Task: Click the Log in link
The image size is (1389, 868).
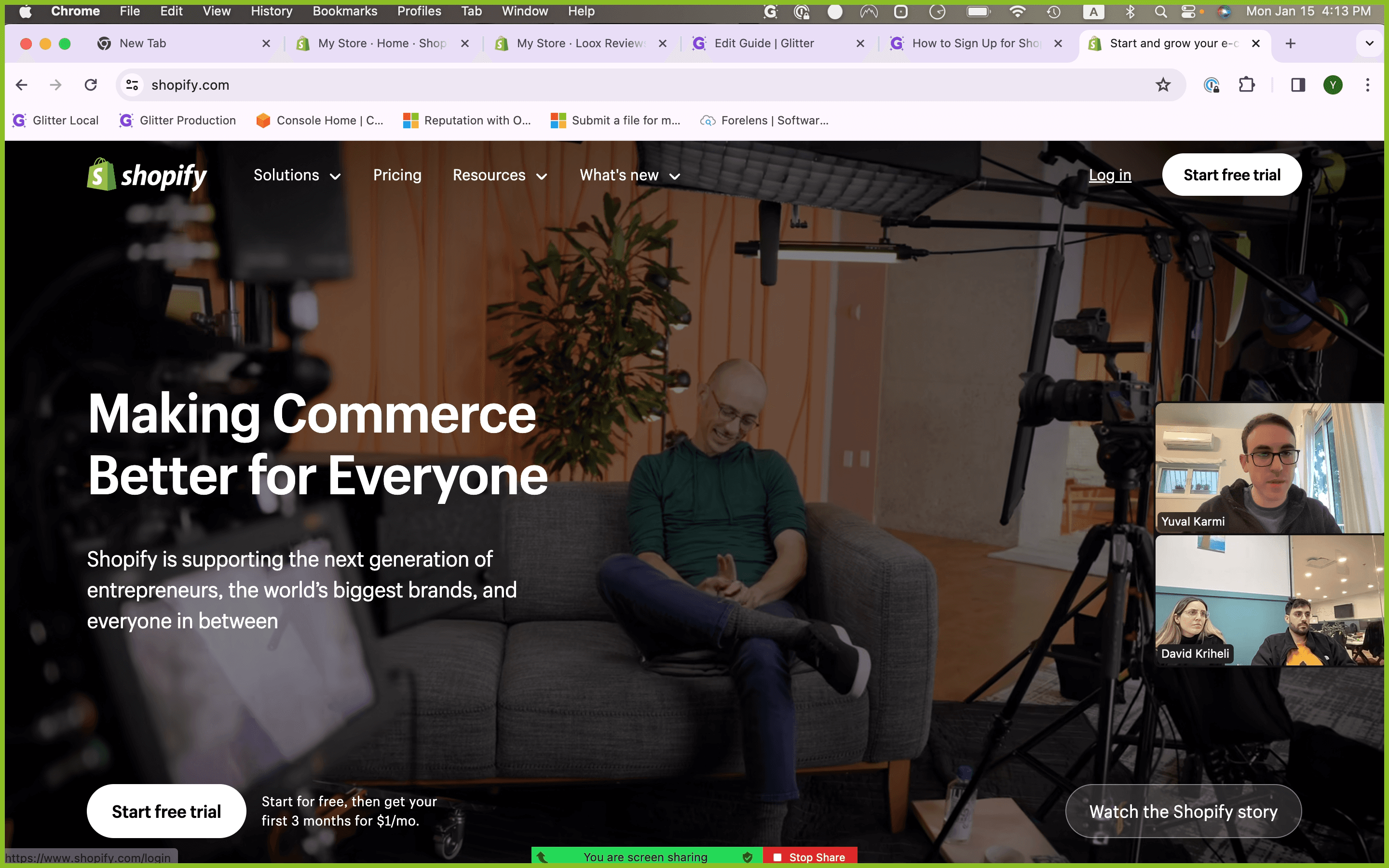Action: [1109, 175]
